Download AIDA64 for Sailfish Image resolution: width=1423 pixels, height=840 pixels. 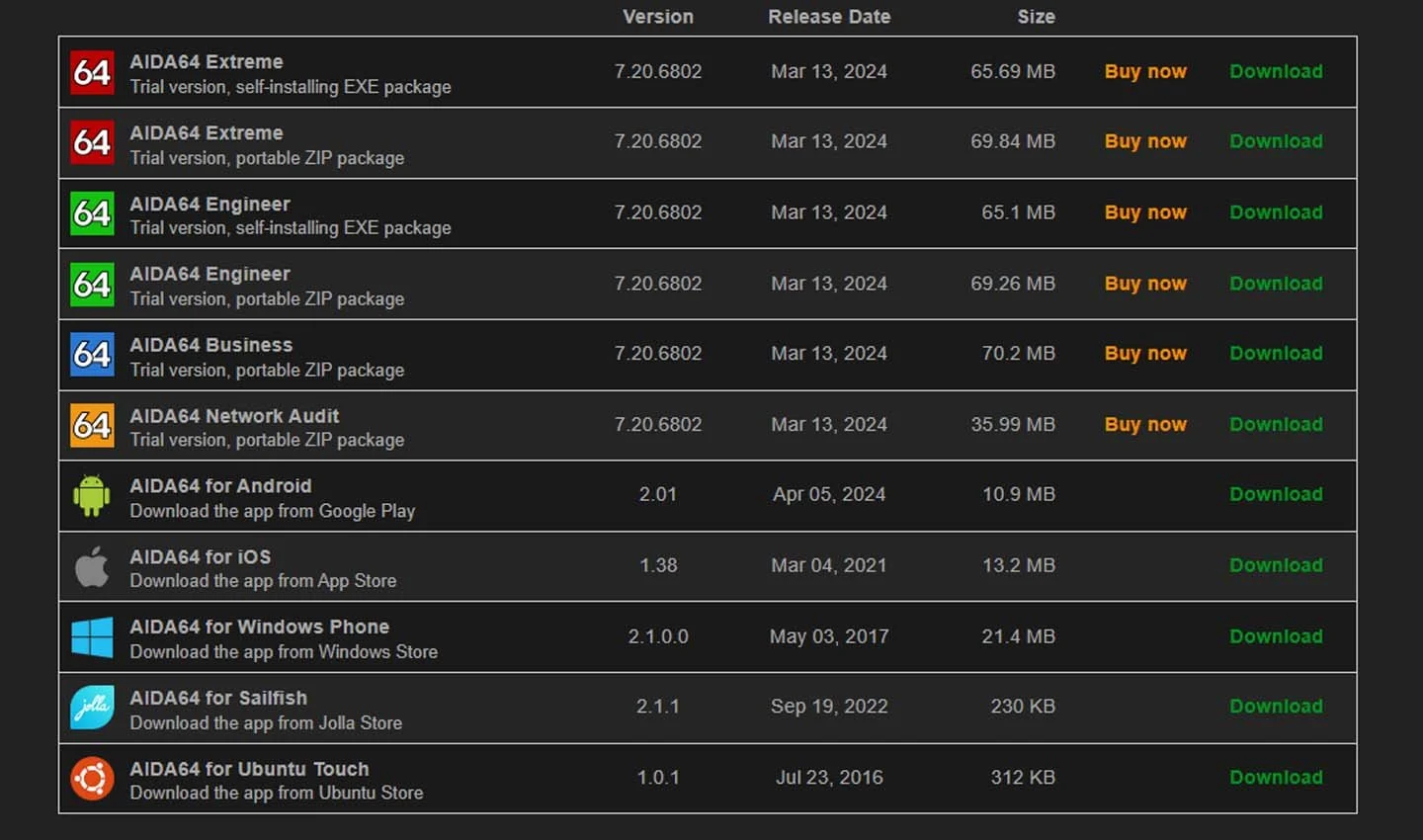point(1276,707)
